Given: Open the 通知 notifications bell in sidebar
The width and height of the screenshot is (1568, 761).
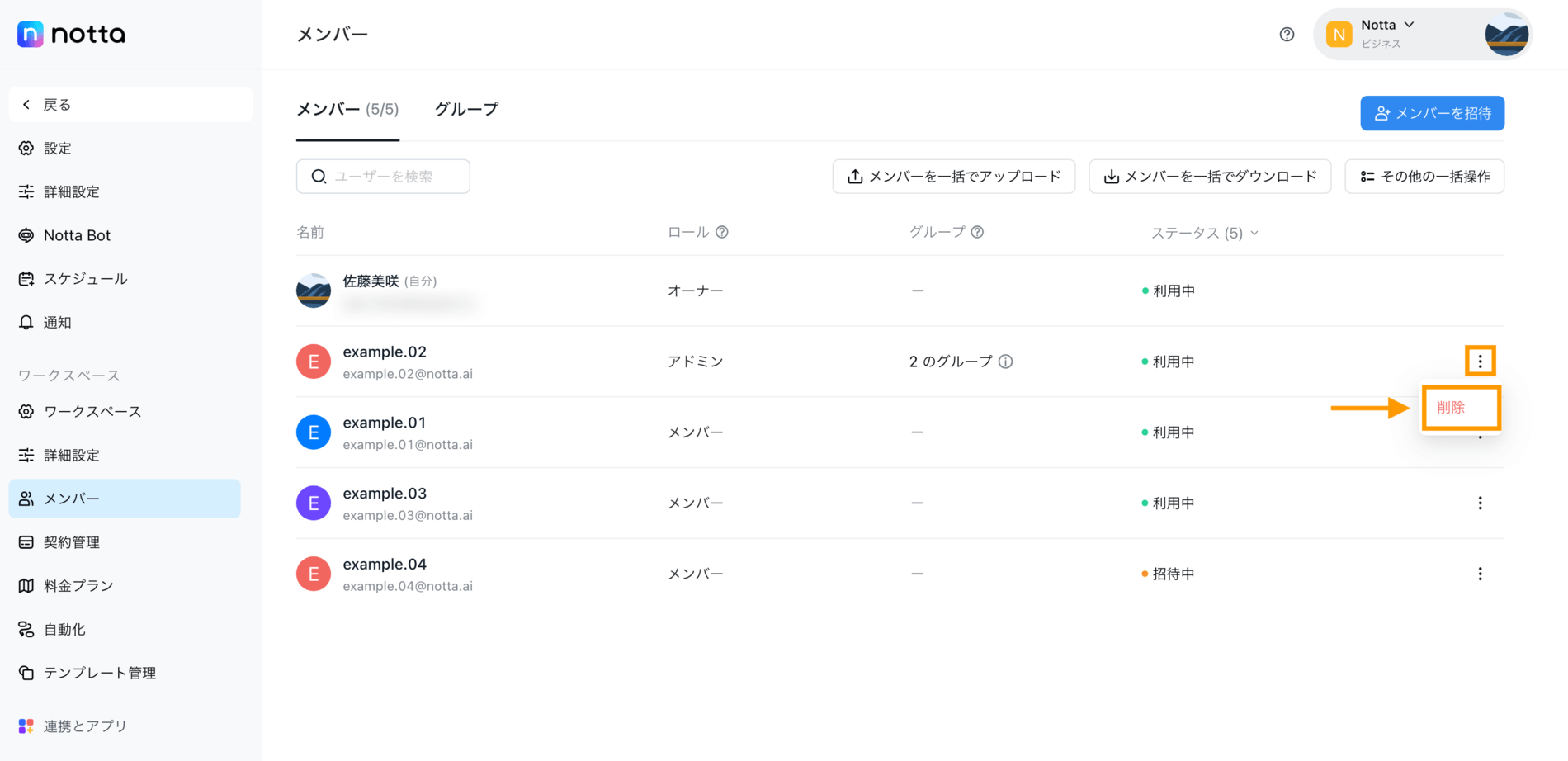Looking at the screenshot, I should pyautogui.click(x=56, y=322).
